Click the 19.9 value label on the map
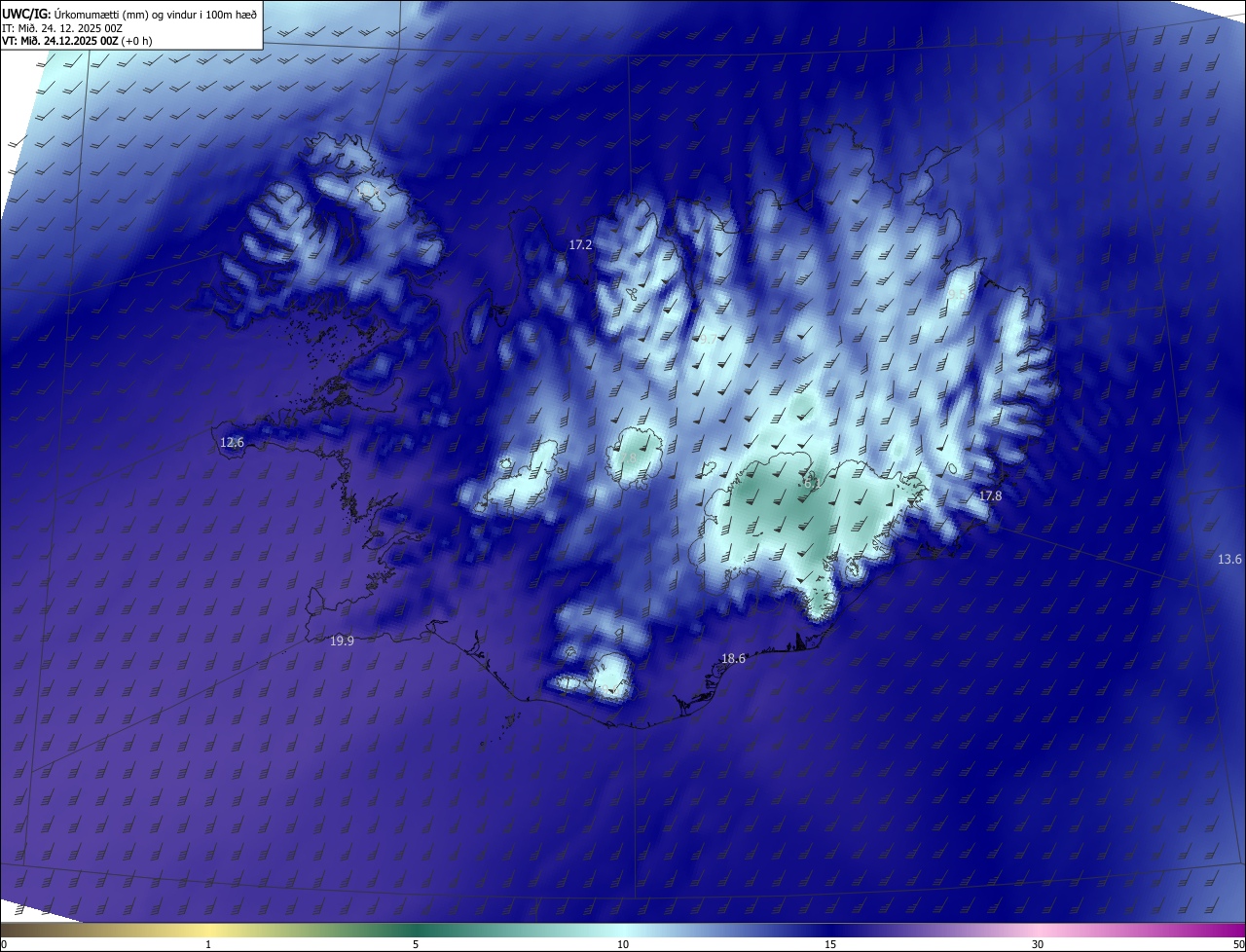 (342, 641)
